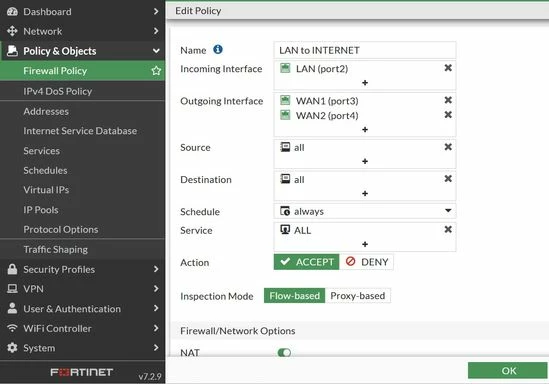Click the always schedule clock icon

(x=285, y=211)
